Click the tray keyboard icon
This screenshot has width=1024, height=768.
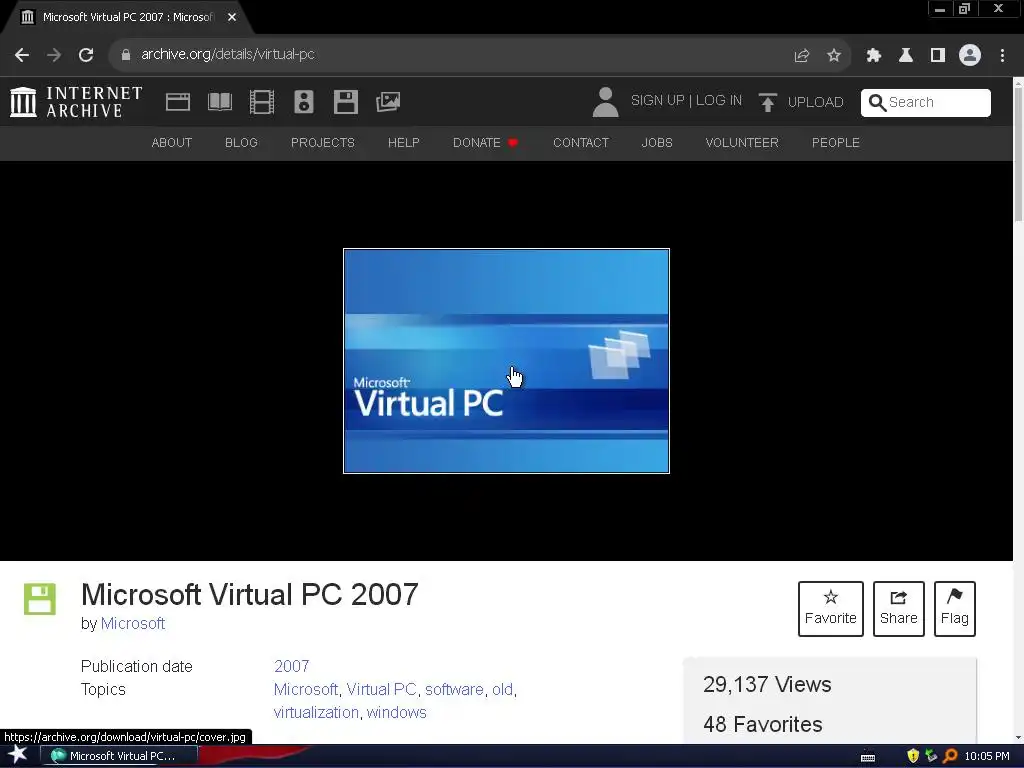coord(868,757)
